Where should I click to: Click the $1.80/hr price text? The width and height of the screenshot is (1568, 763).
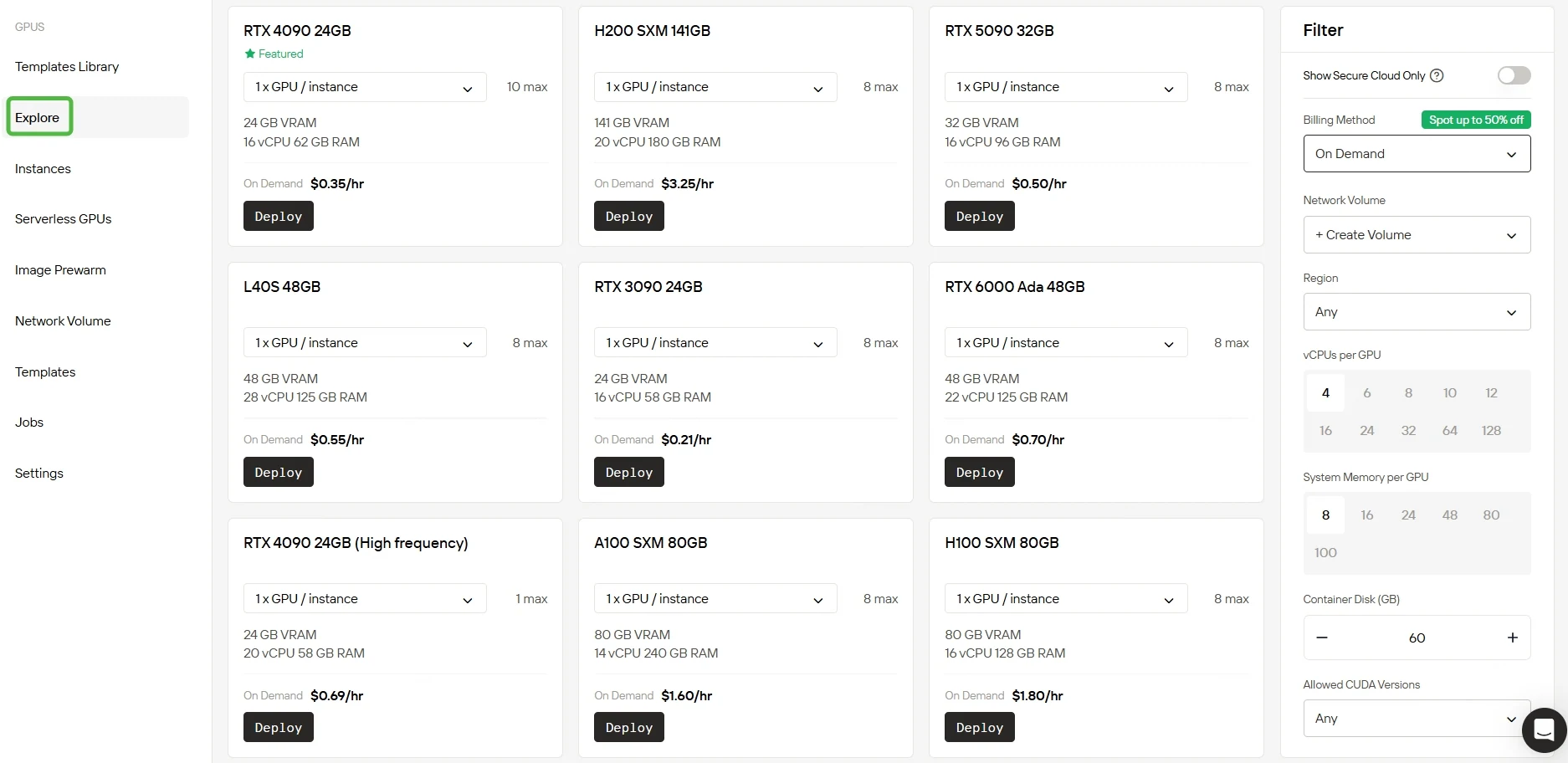1038,696
